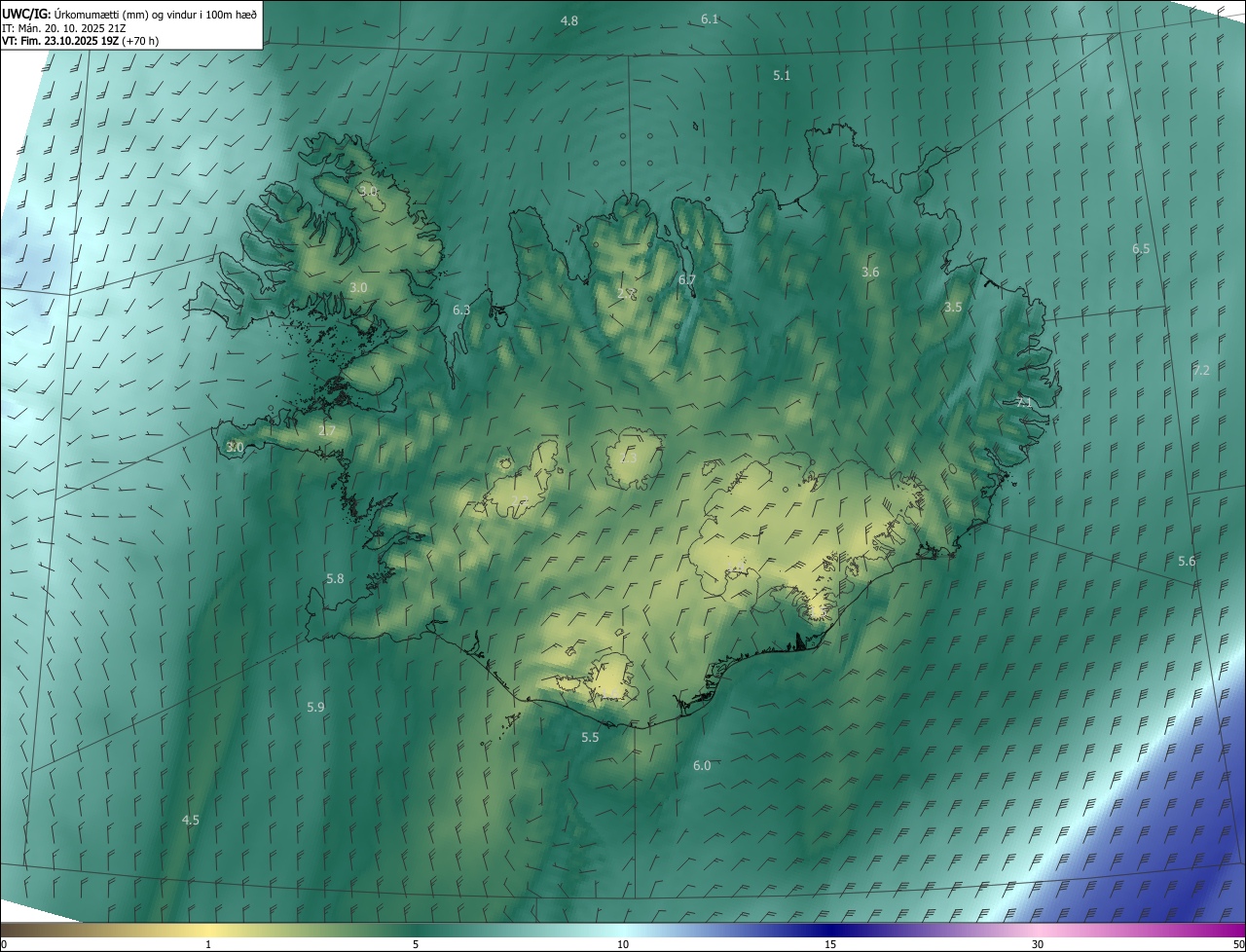
Task: Select the 5.6 value label
Action: [x=1187, y=561]
